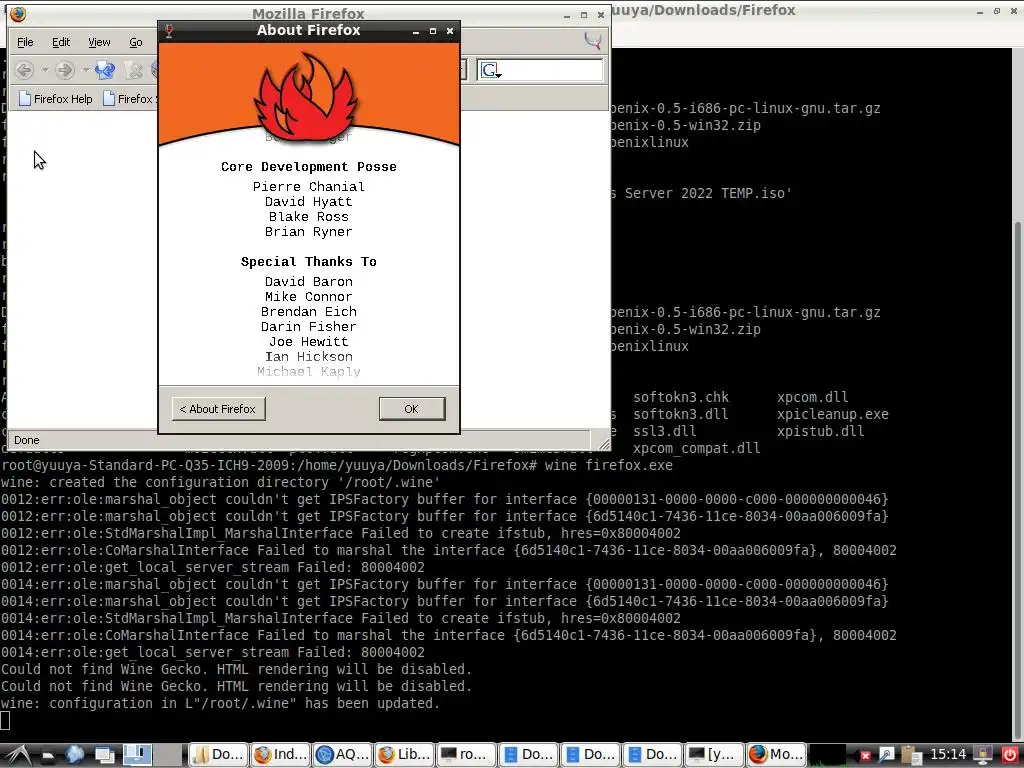Click the red power logout icon

[x=1009, y=755]
